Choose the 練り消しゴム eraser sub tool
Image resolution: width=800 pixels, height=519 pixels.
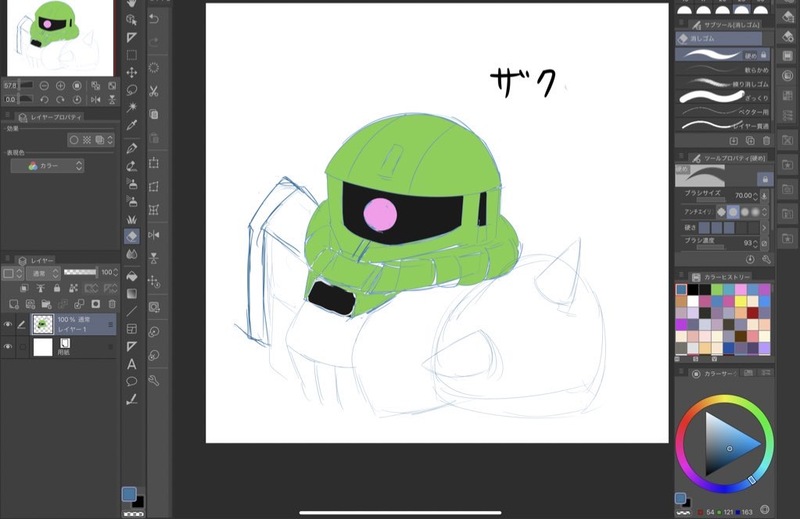[x=722, y=83]
